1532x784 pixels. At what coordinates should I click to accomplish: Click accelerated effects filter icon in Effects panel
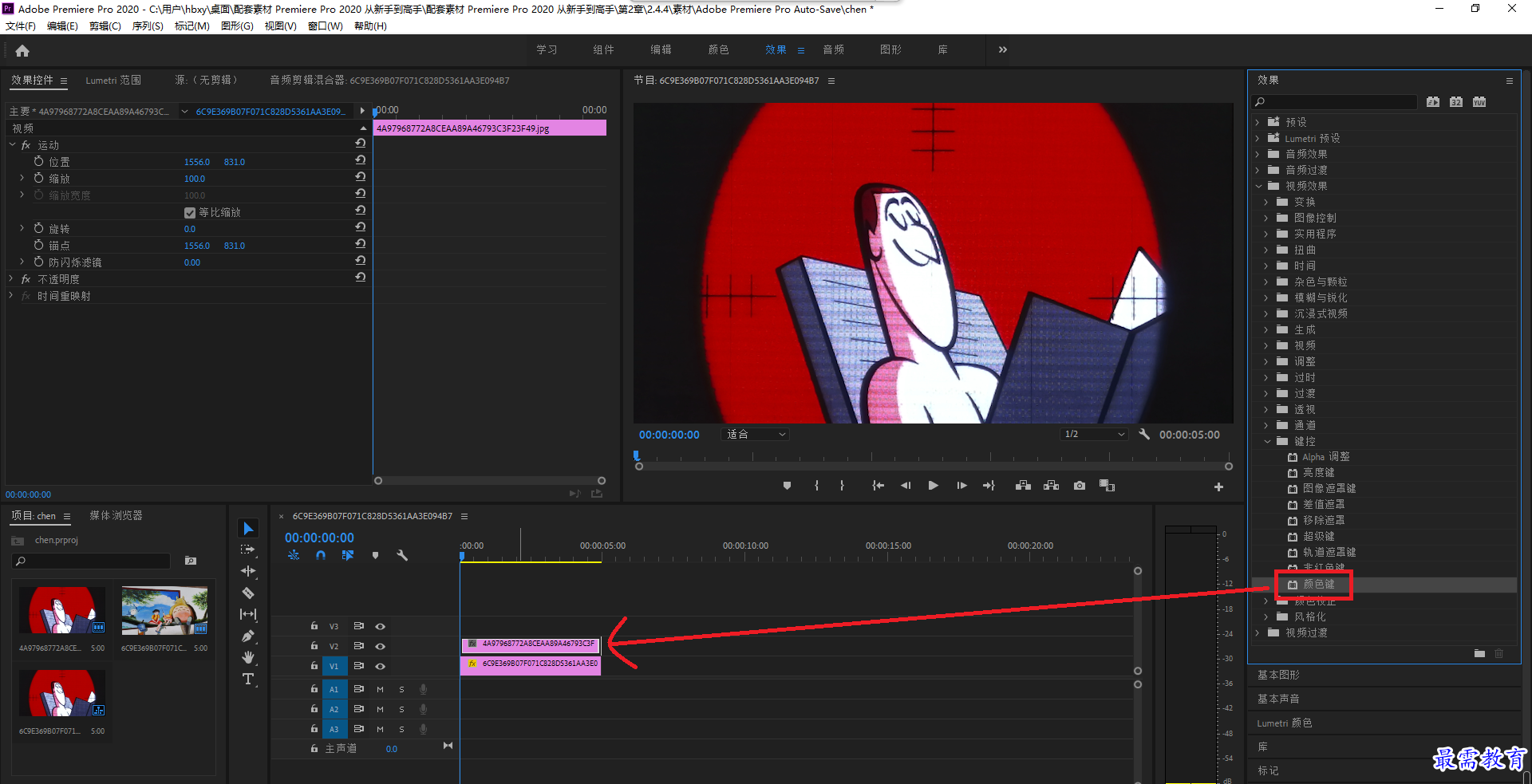[x=1433, y=102]
